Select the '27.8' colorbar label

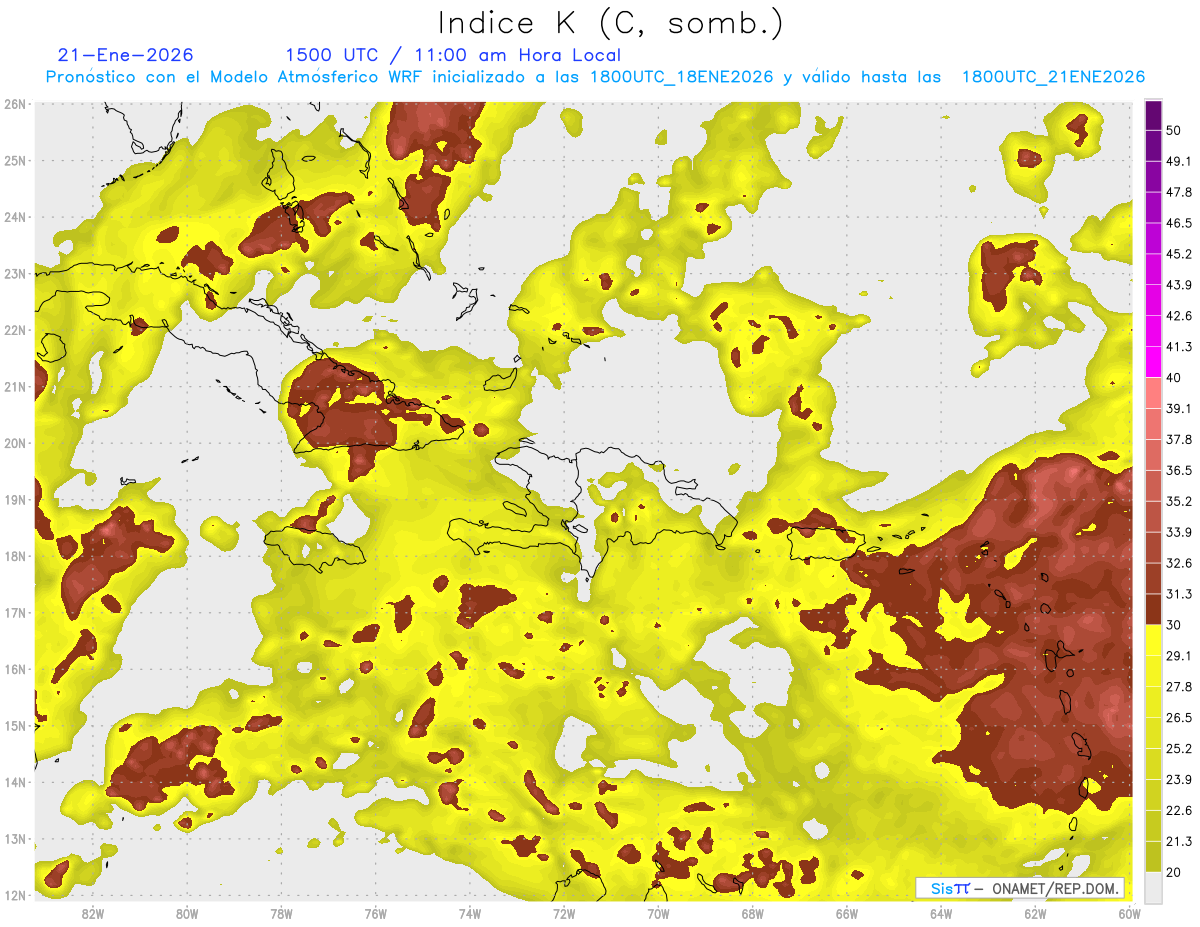coord(1179,687)
